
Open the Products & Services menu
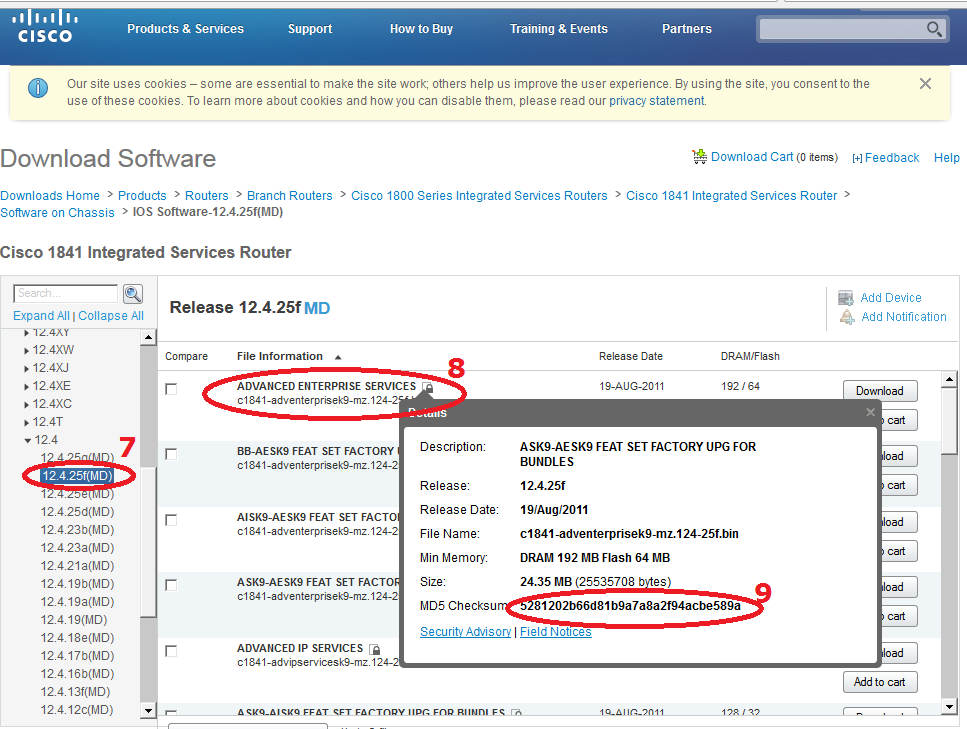coord(185,29)
